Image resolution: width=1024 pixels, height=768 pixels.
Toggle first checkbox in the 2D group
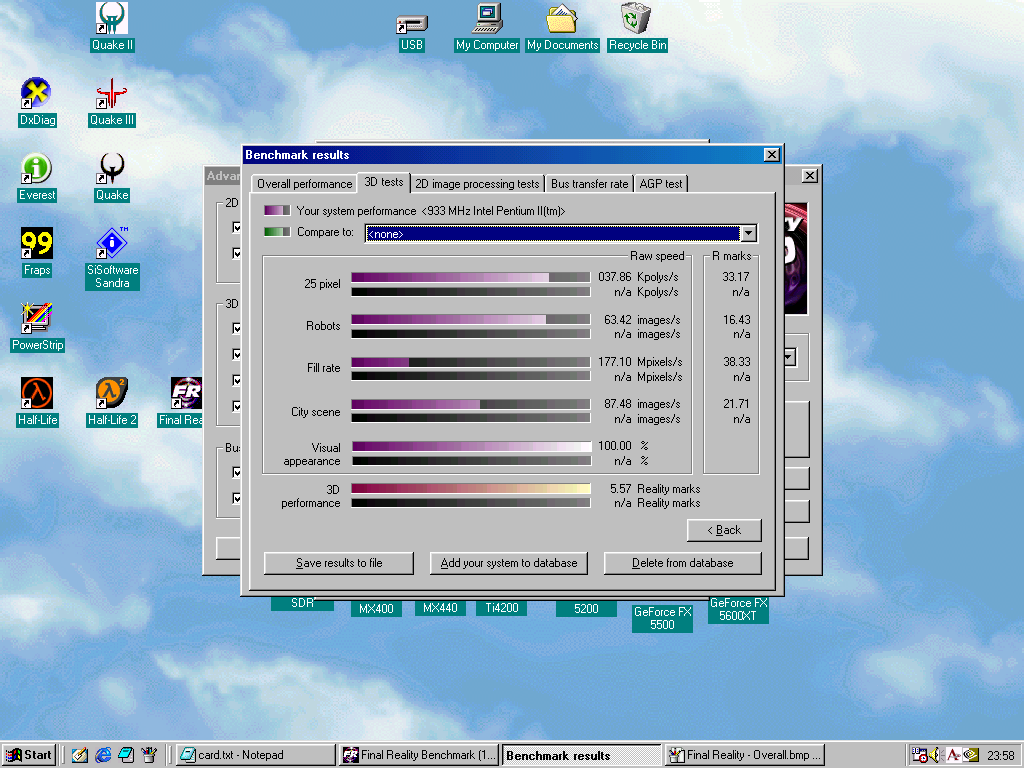[237, 227]
